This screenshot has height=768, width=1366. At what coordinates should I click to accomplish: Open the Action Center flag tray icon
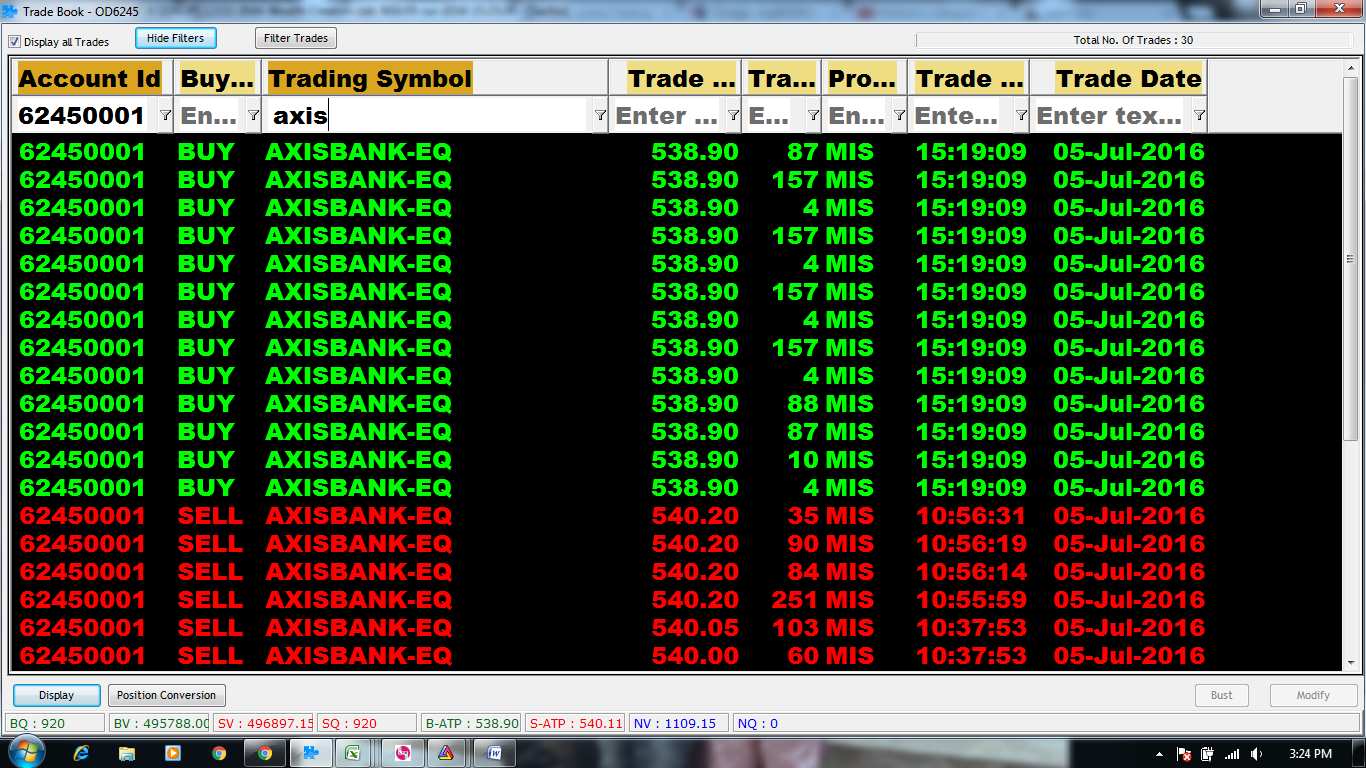pos(1184,754)
